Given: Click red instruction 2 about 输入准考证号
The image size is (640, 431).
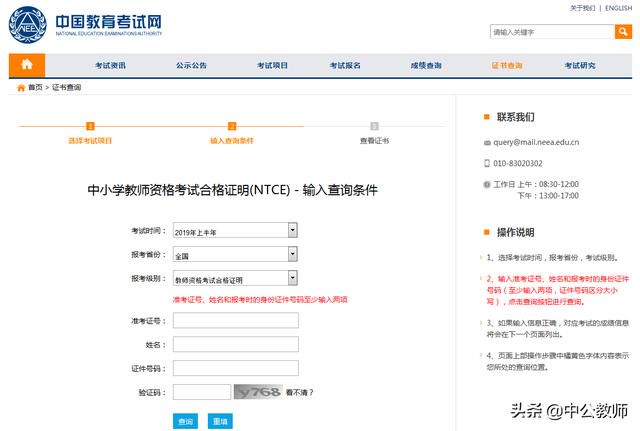Looking at the screenshot, I should pyautogui.click(x=557, y=290).
